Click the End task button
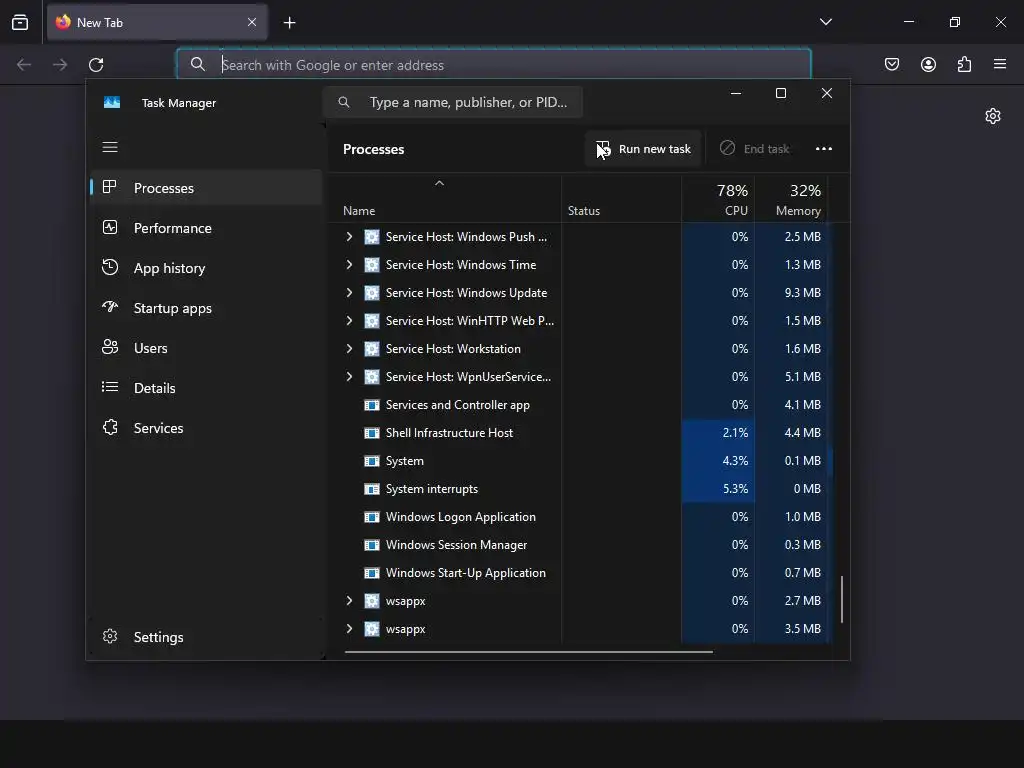This screenshot has width=1024, height=768. coord(754,149)
